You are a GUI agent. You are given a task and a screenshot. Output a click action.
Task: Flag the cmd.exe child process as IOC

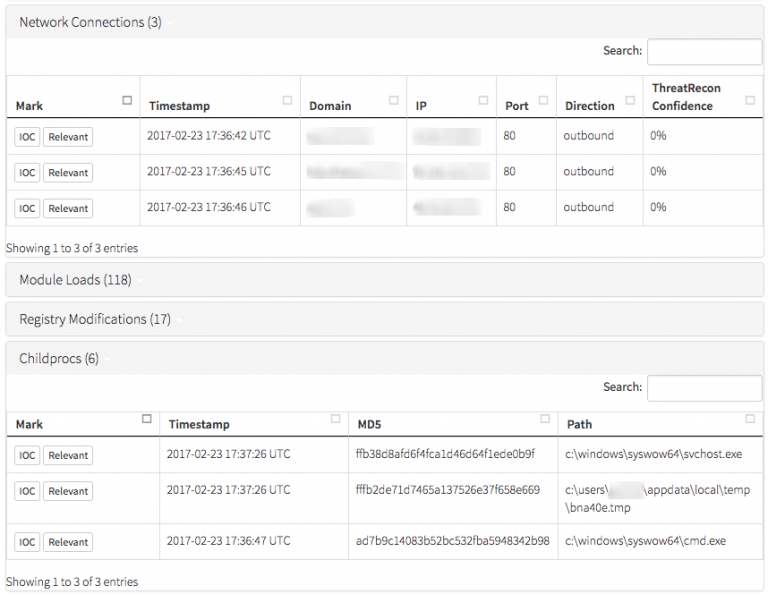pyautogui.click(x=27, y=542)
